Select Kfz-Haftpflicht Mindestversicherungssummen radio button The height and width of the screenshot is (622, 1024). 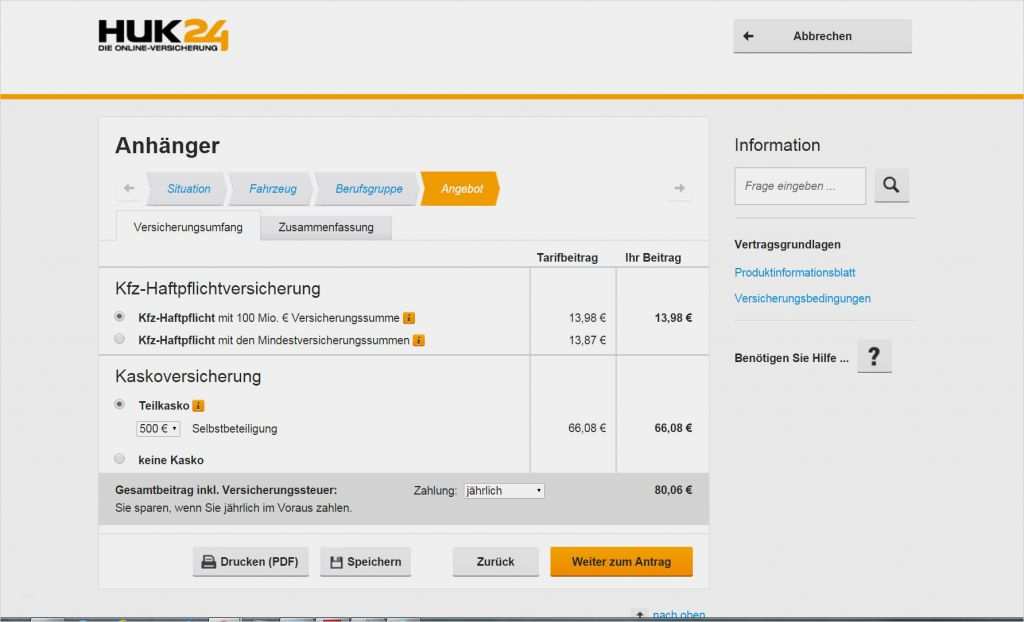tap(120, 339)
